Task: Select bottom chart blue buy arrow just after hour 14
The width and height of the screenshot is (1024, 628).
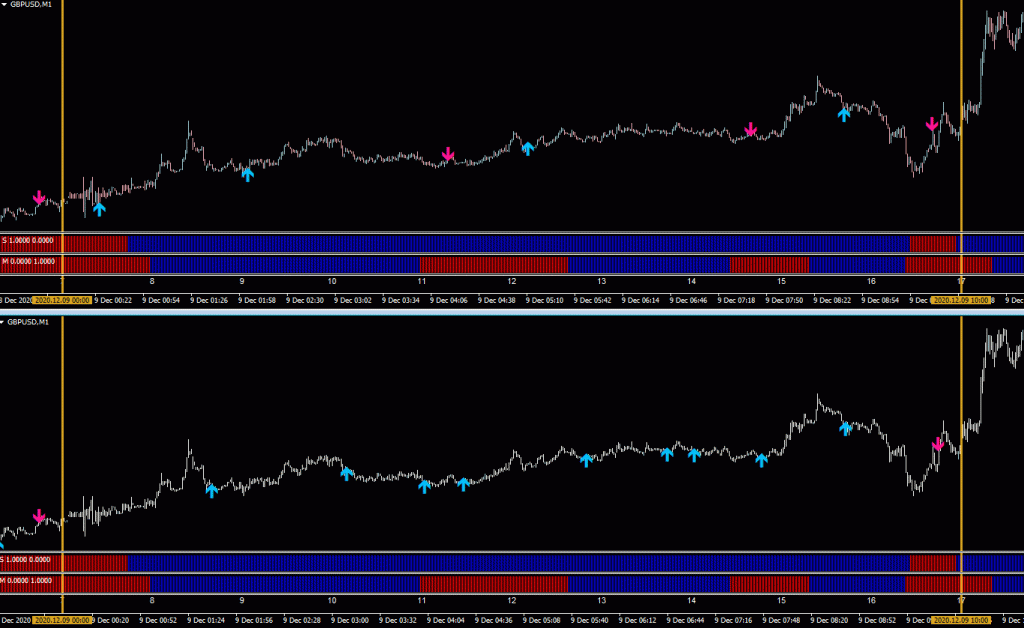Action: [694, 455]
